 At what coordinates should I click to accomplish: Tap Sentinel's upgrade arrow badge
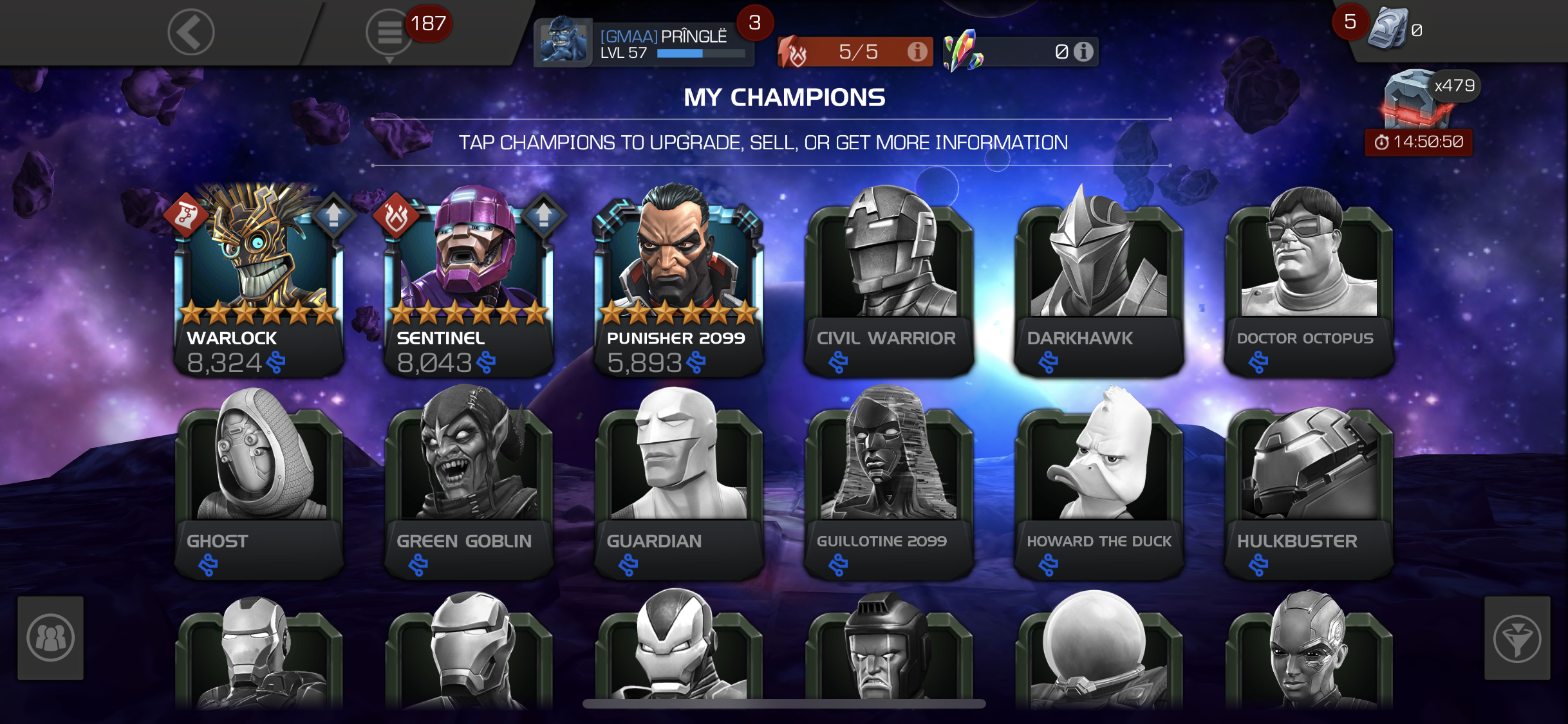[544, 215]
